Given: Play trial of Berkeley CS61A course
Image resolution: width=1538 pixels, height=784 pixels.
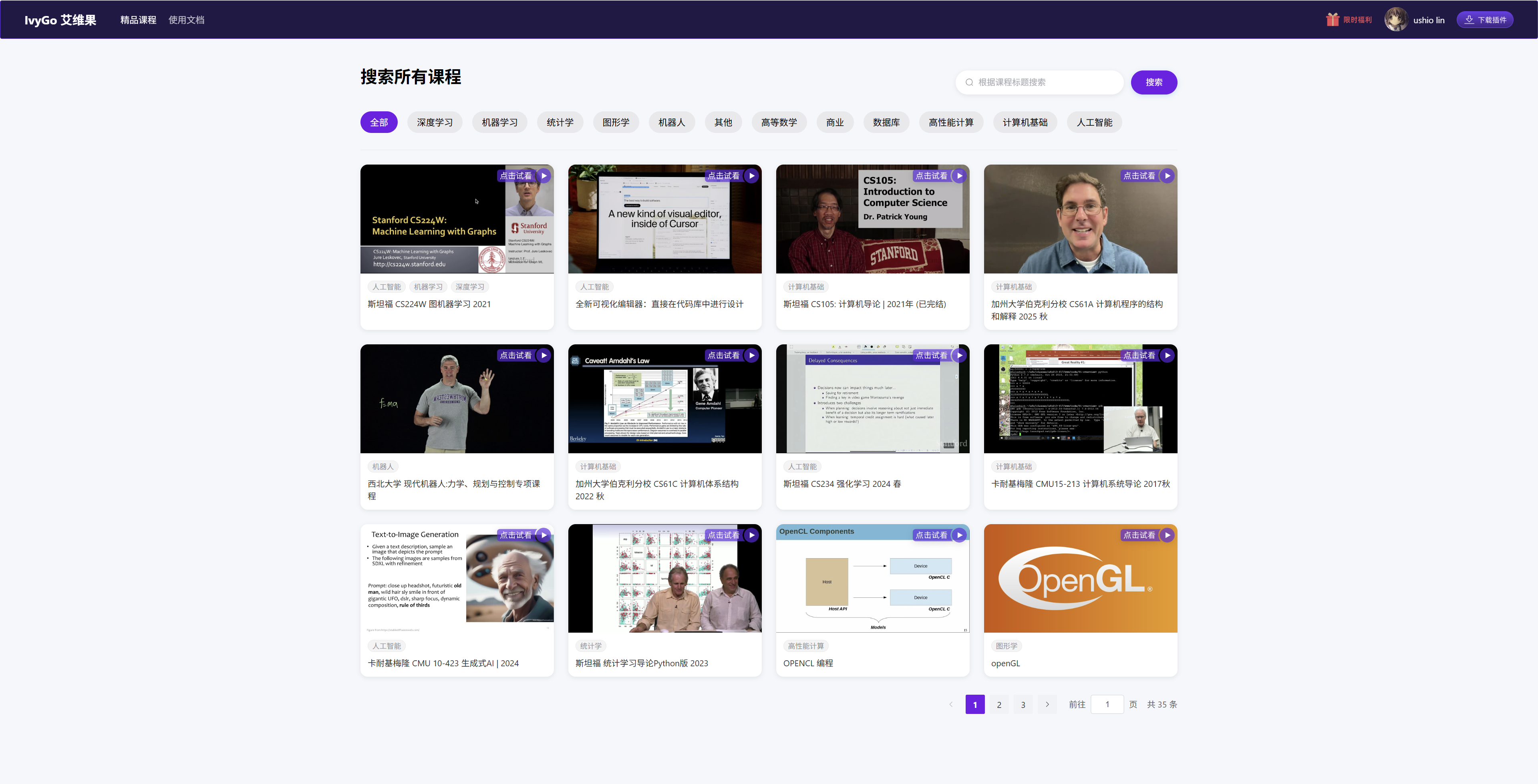Looking at the screenshot, I should 1167,176.
